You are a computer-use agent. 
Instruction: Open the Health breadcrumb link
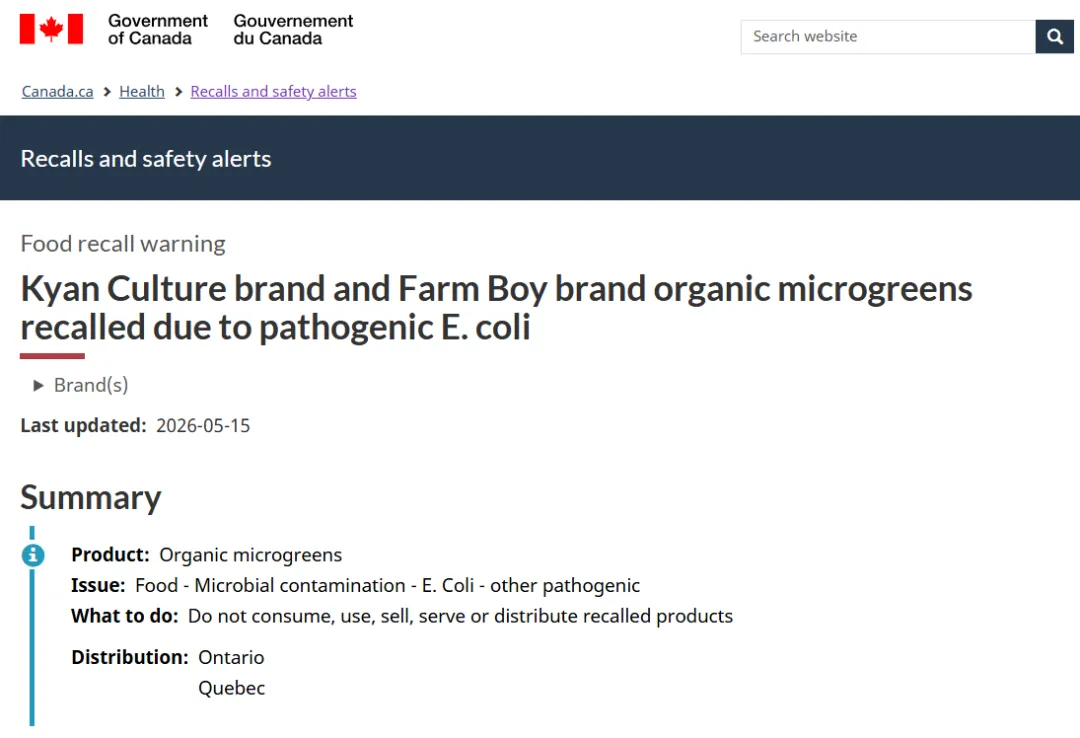[x=142, y=92]
